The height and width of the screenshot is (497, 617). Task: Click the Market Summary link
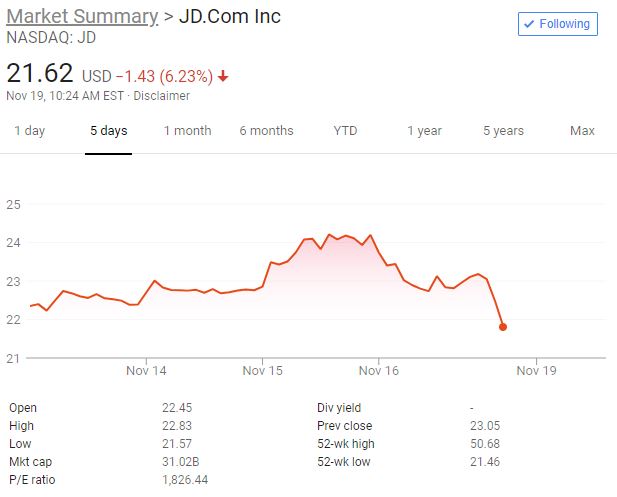coord(82,17)
